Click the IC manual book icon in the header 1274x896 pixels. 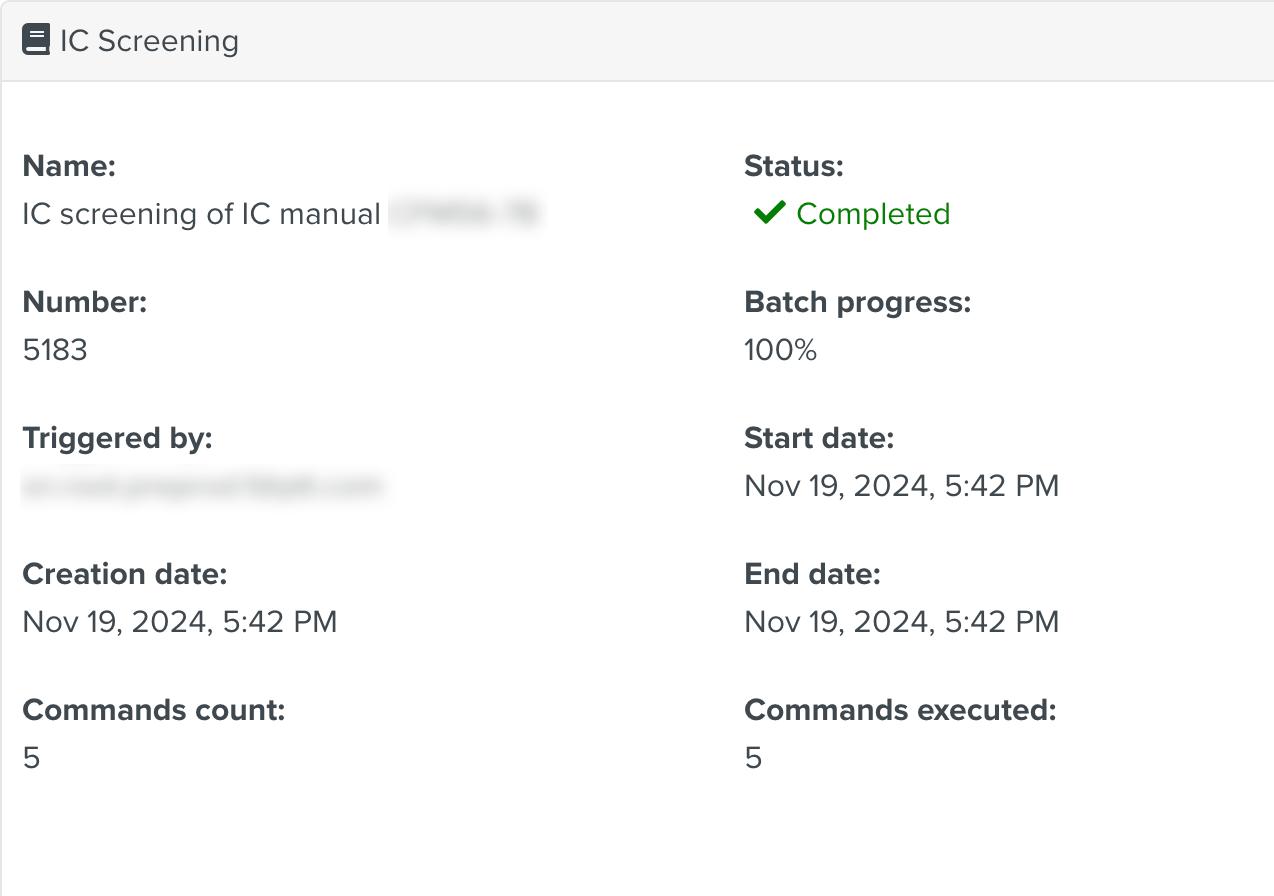point(37,38)
